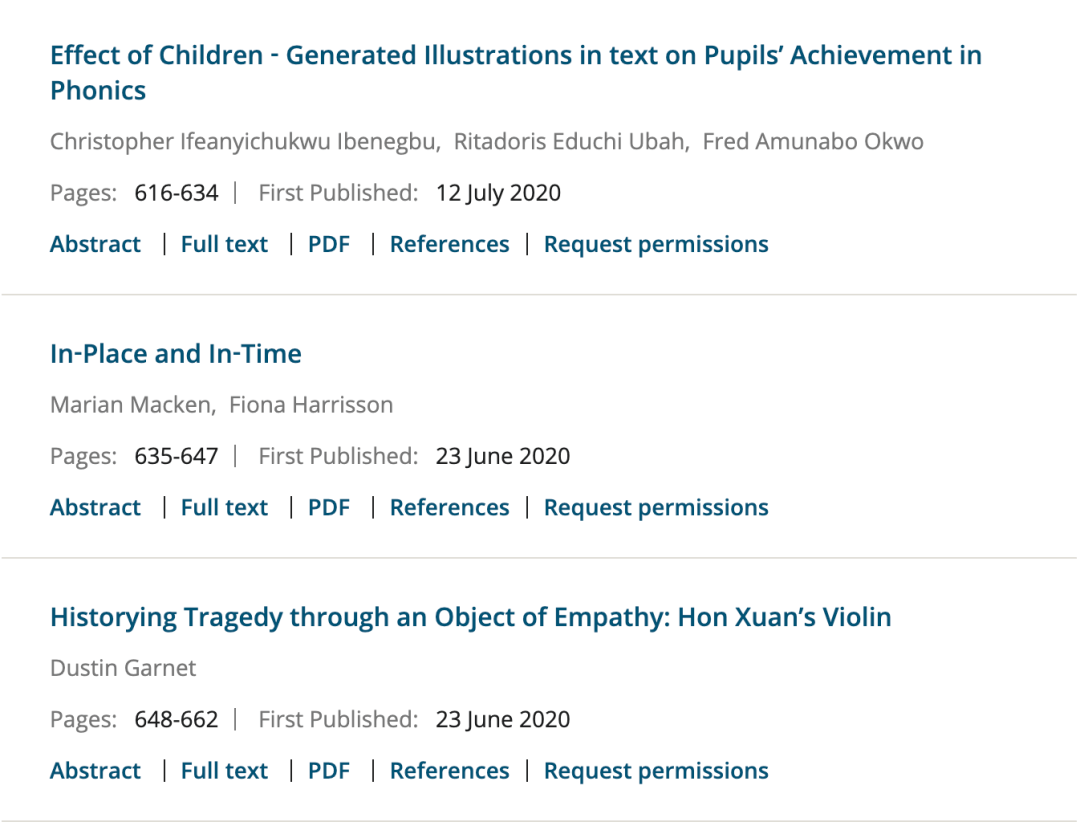Open Historying Tragedy Hon Xuan's Violin article
The image size is (1080, 822).
pyautogui.click(x=470, y=617)
